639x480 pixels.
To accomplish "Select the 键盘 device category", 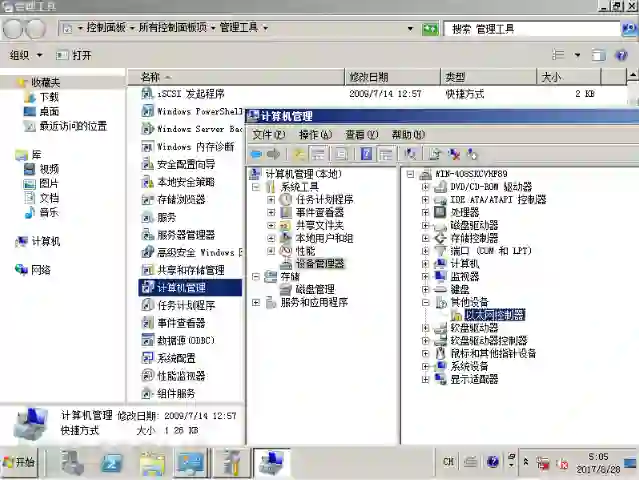I will coord(460,289).
